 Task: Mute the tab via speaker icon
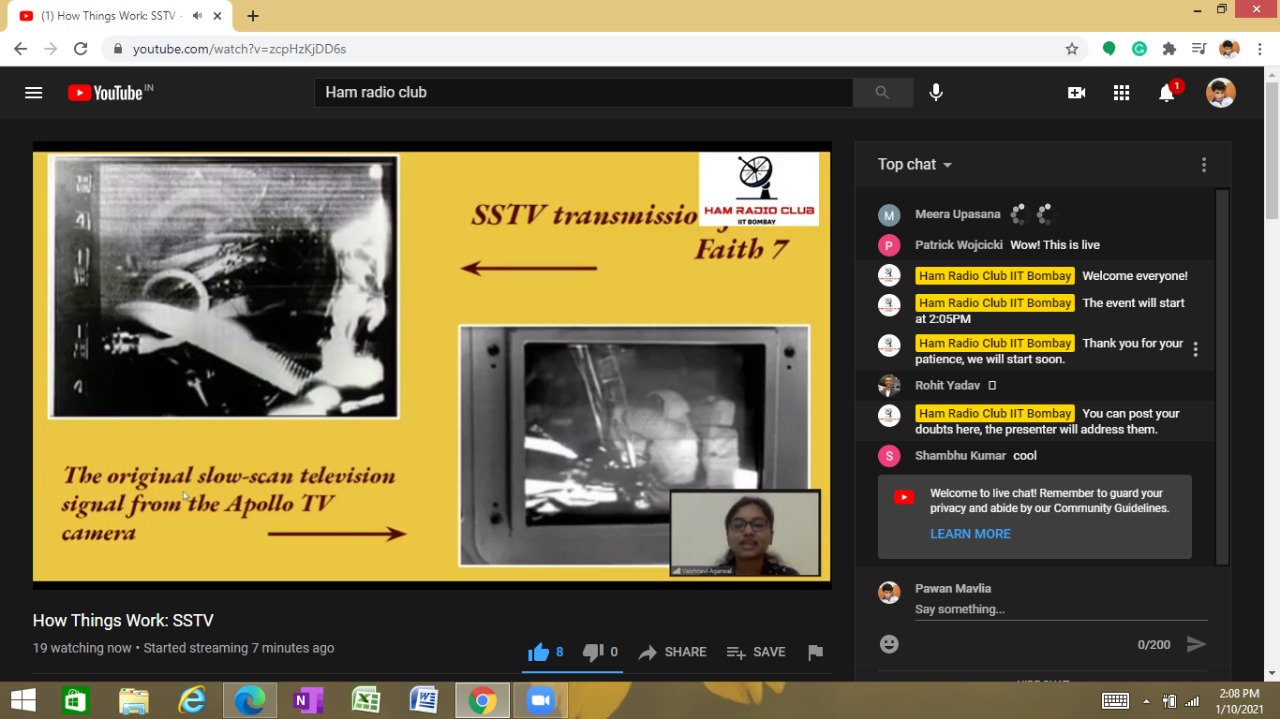tap(197, 16)
